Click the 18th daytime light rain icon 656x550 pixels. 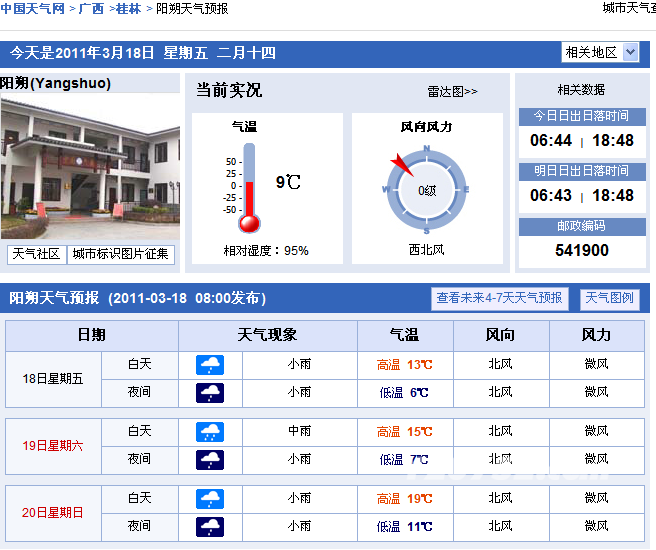click(x=210, y=365)
